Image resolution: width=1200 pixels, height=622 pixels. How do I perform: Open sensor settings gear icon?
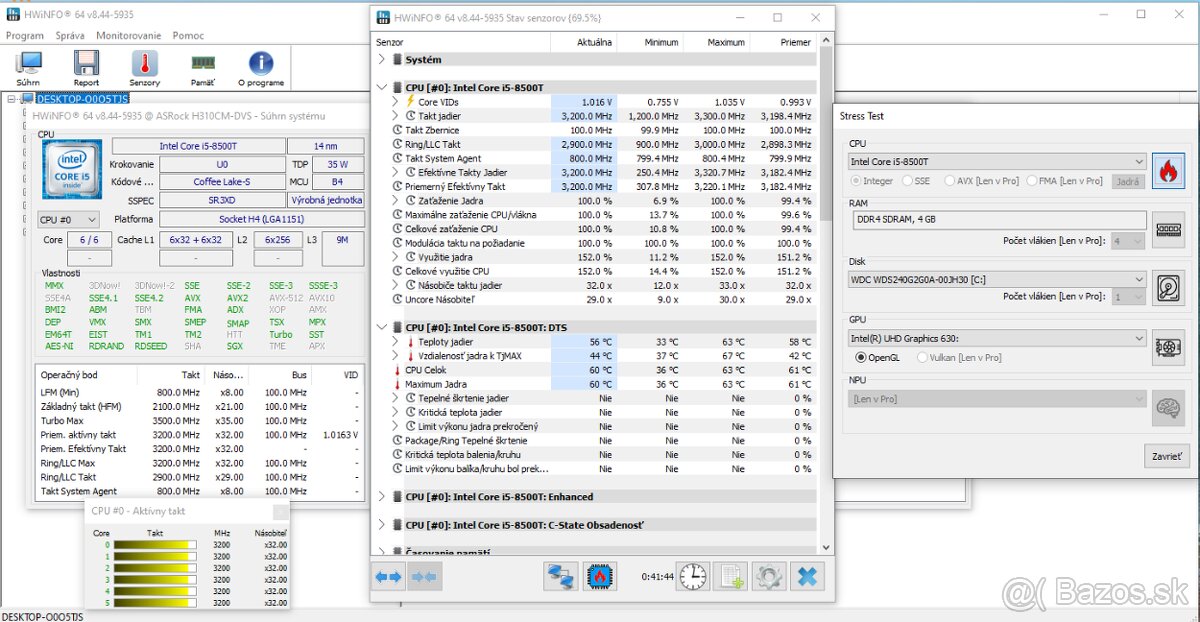coord(768,576)
